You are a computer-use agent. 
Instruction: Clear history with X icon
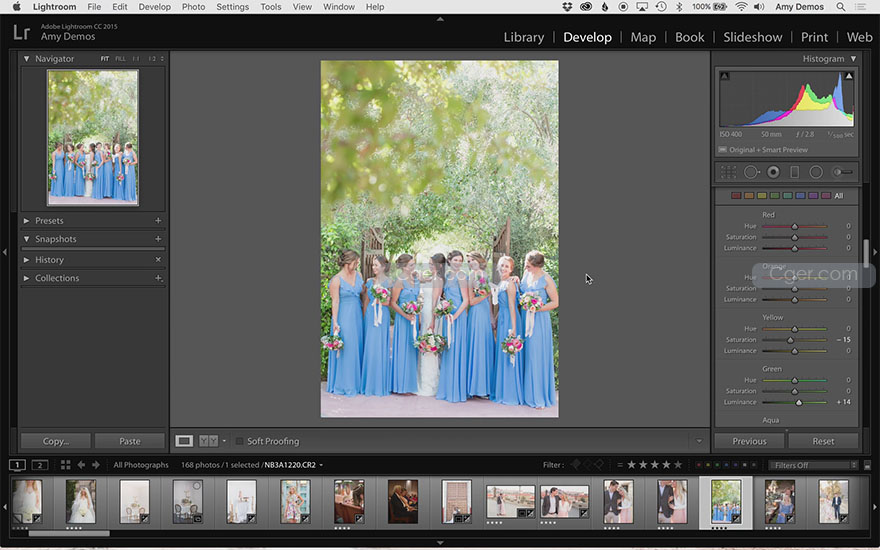(158, 259)
